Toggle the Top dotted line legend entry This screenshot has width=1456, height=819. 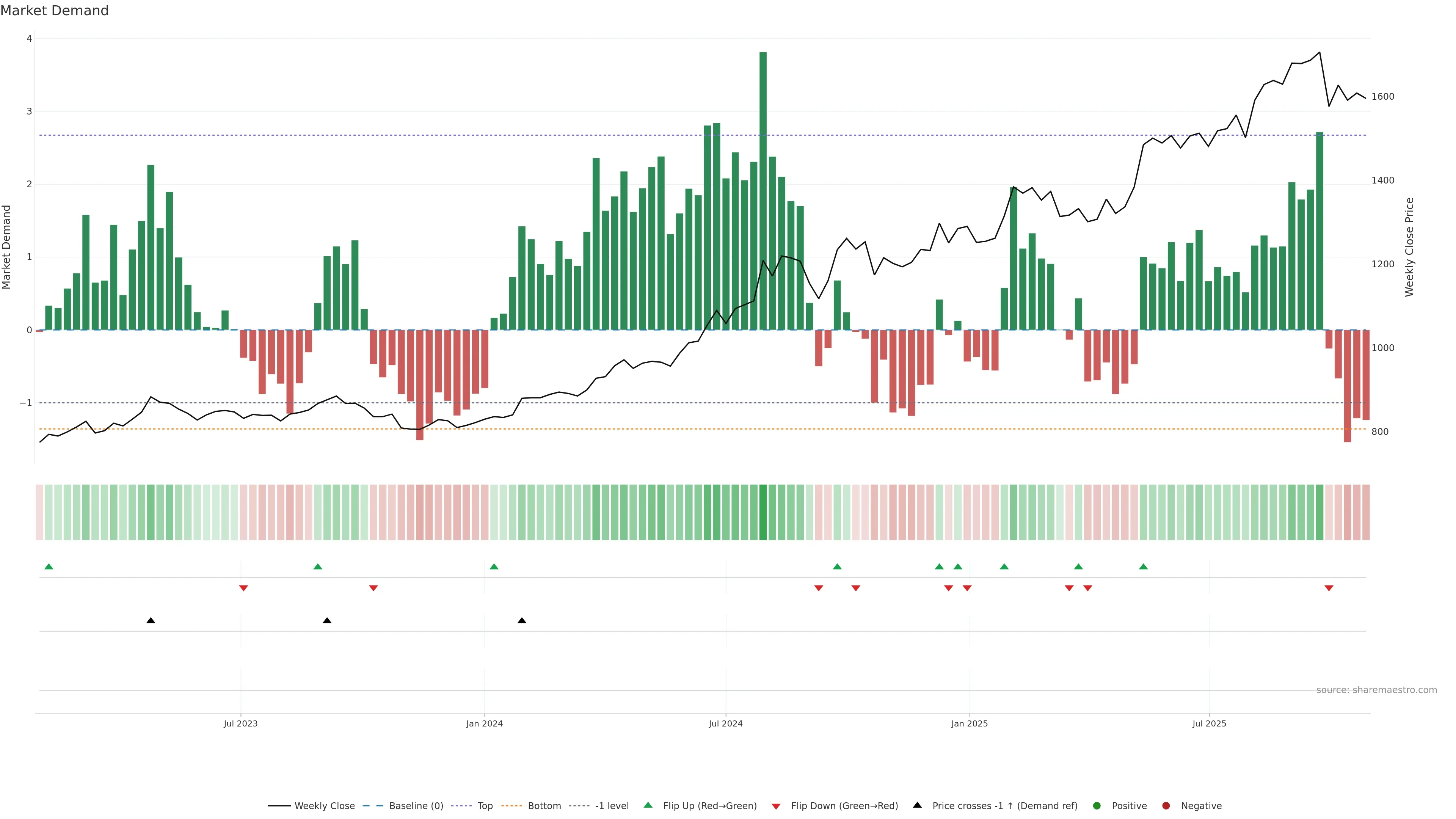485,805
